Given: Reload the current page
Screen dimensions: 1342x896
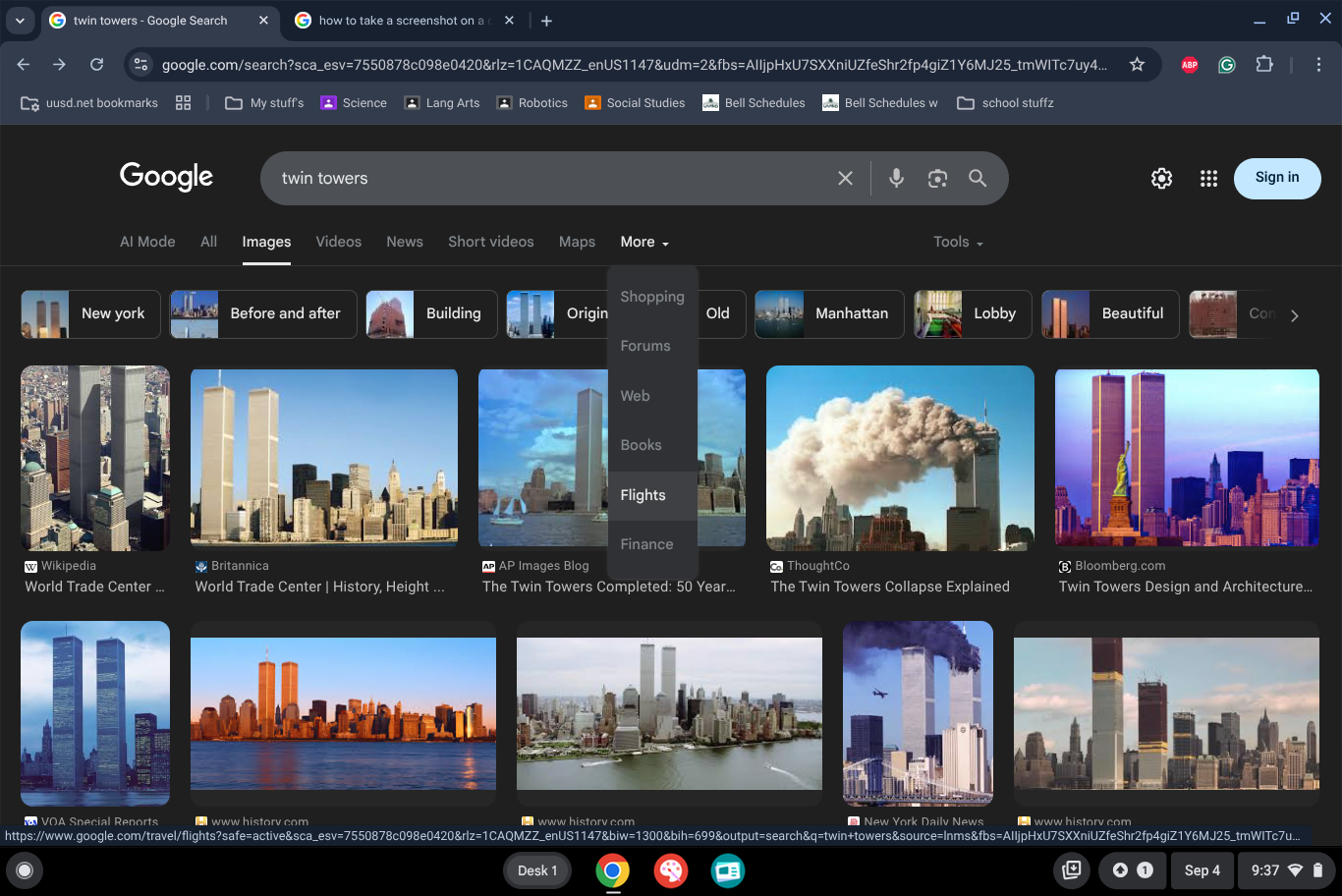Looking at the screenshot, I should (x=96, y=65).
